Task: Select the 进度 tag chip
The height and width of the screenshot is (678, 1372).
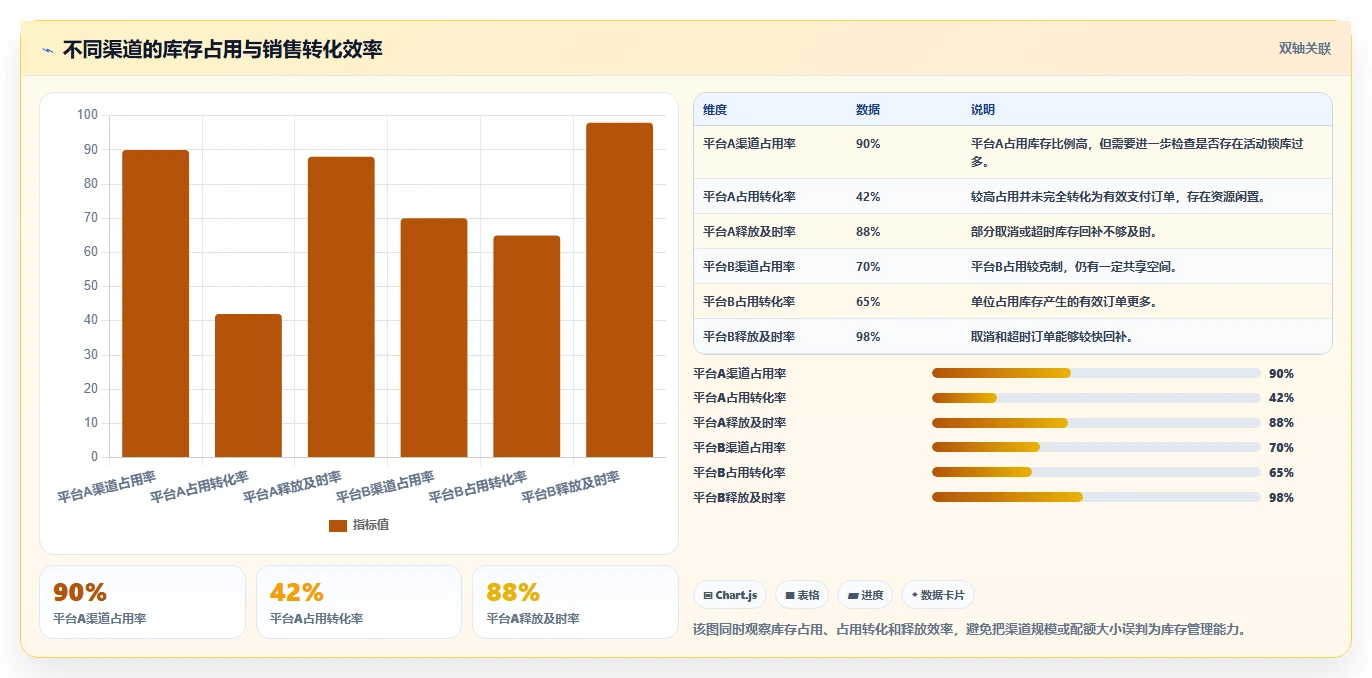Action: (x=865, y=595)
